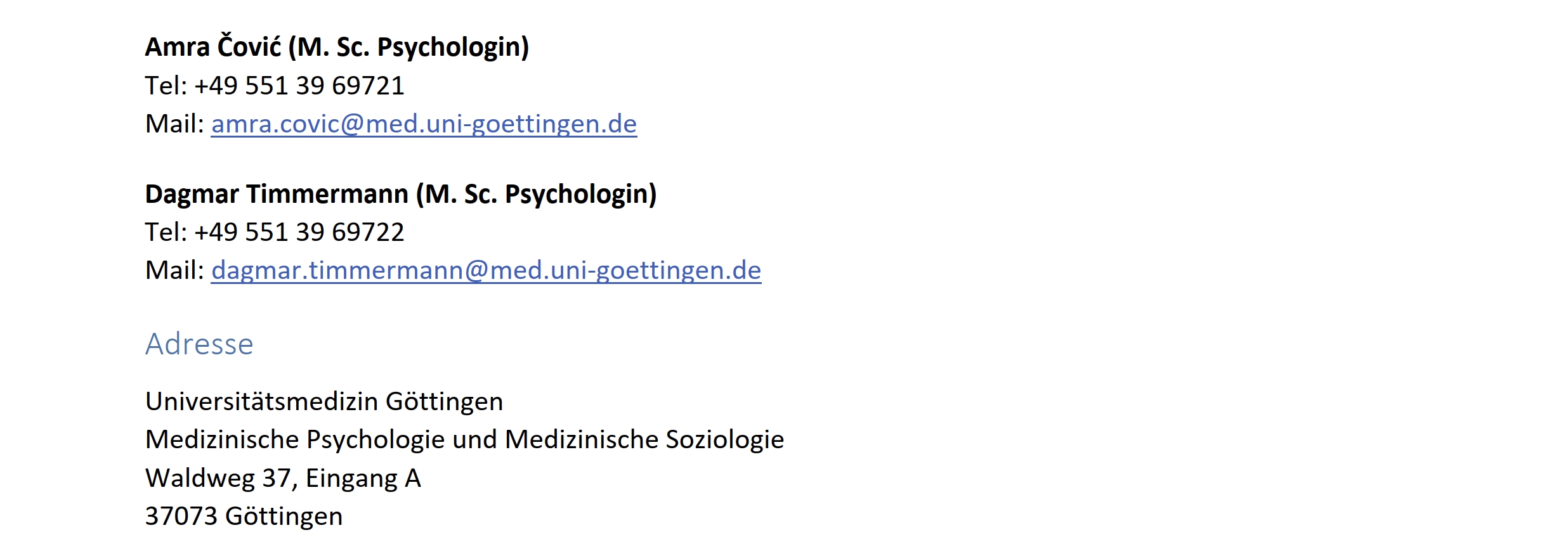The height and width of the screenshot is (549, 1568).
Task: Click the Tel label above Dagmar's email
Action: [x=165, y=232]
